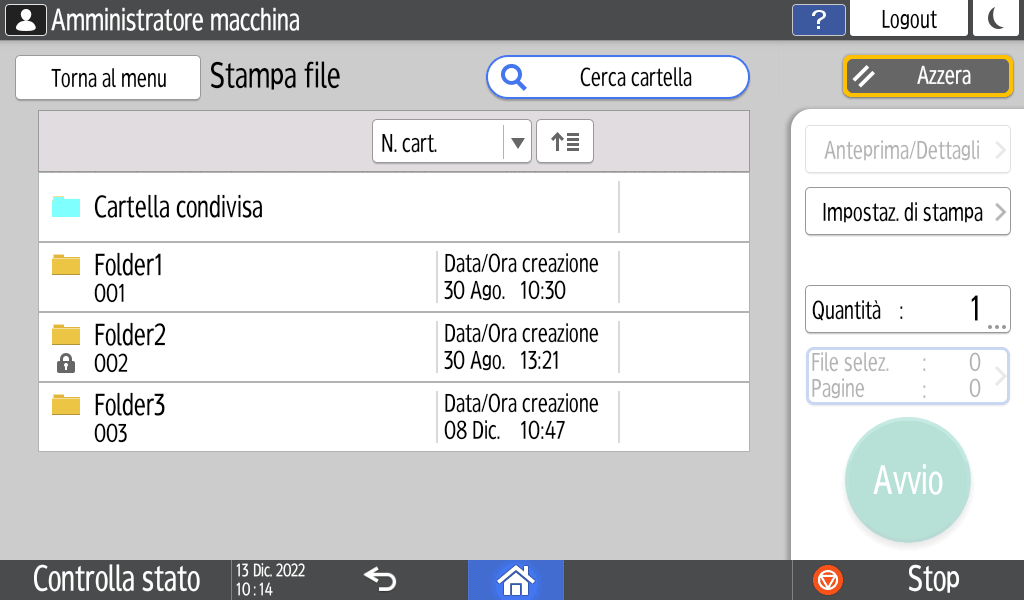
Task: Click the magnifier in Cerca cartella
Action: (514, 78)
